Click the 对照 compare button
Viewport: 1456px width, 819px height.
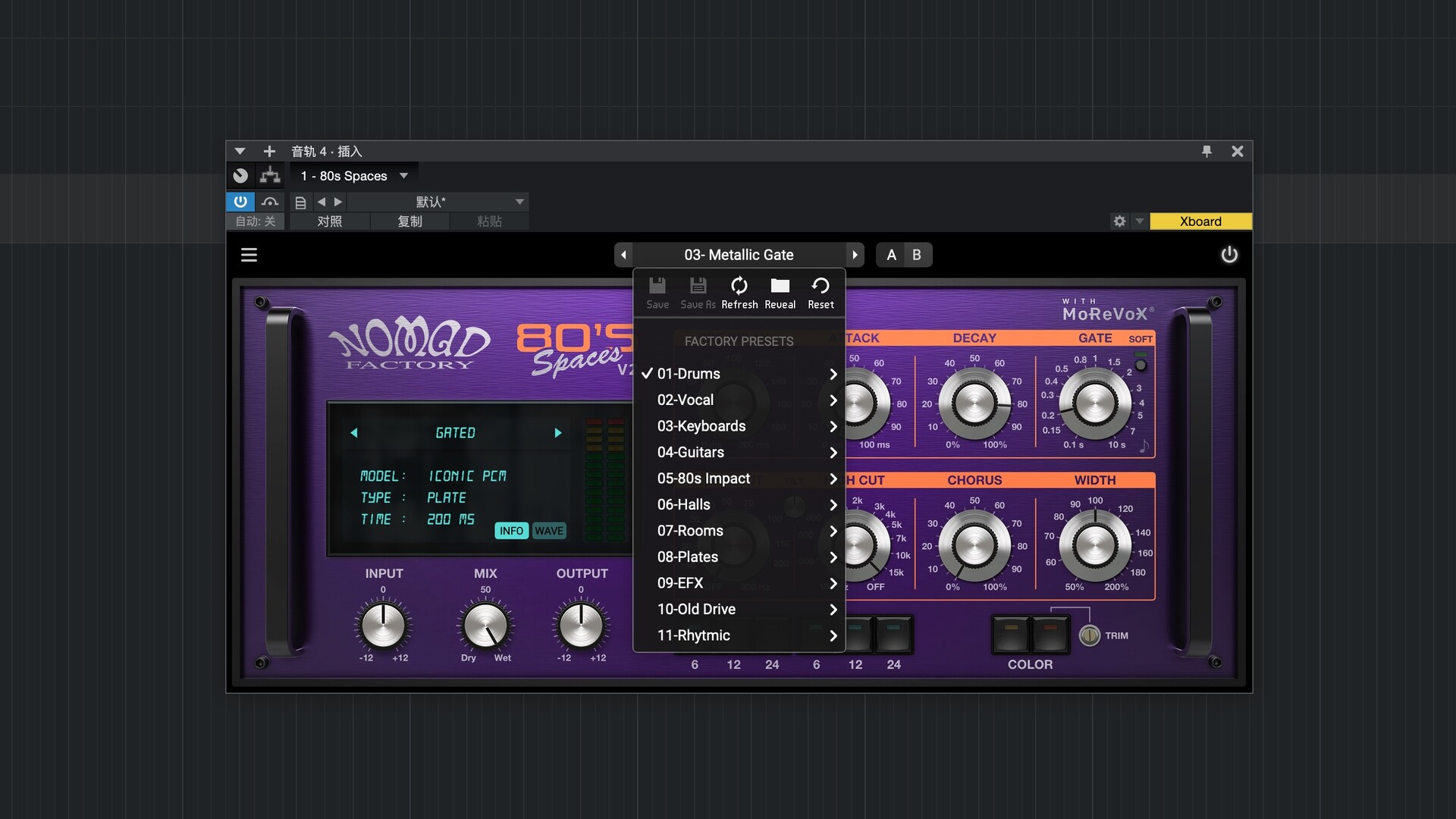click(x=329, y=221)
